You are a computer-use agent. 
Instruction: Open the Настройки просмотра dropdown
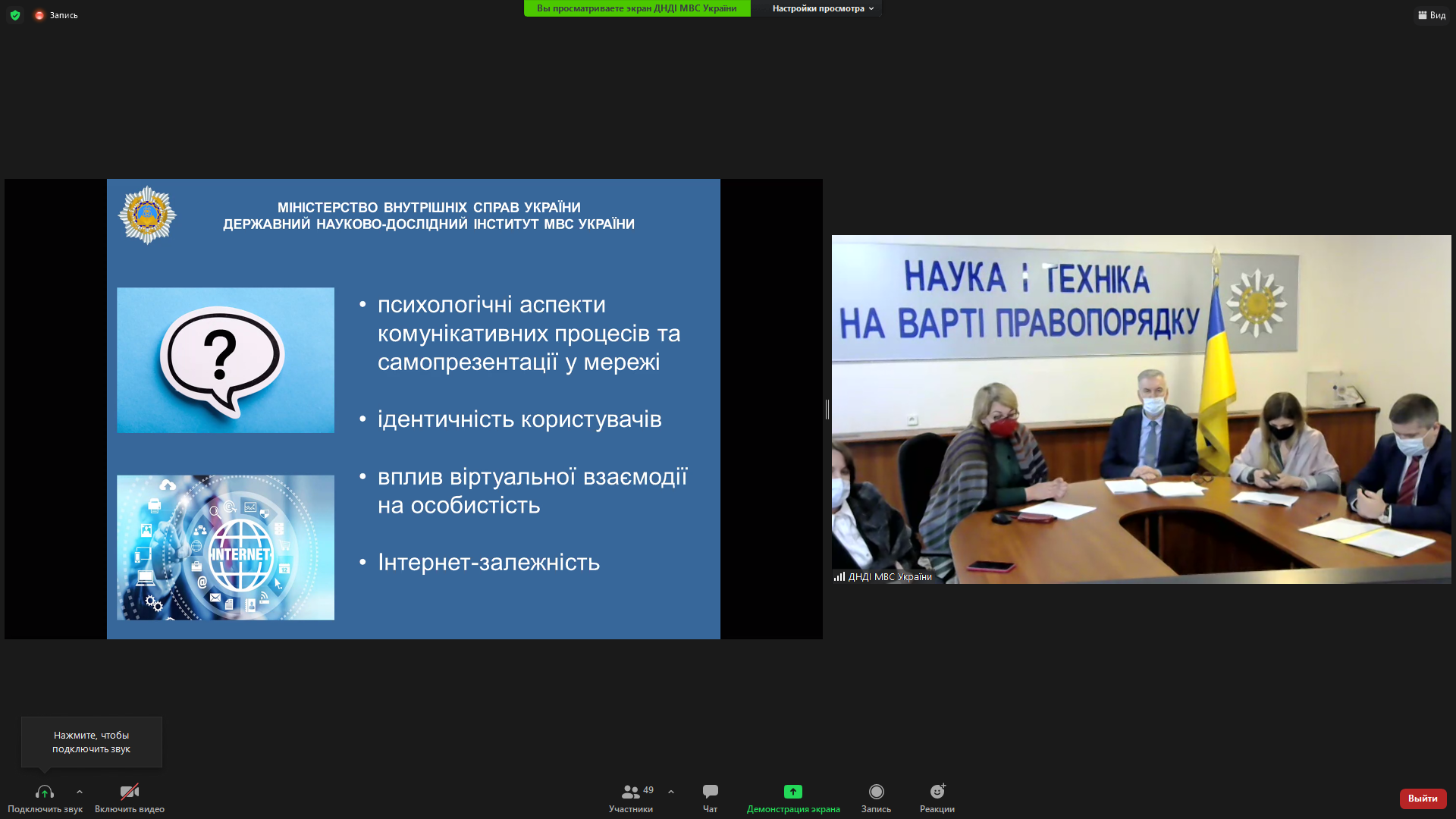[x=822, y=8]
